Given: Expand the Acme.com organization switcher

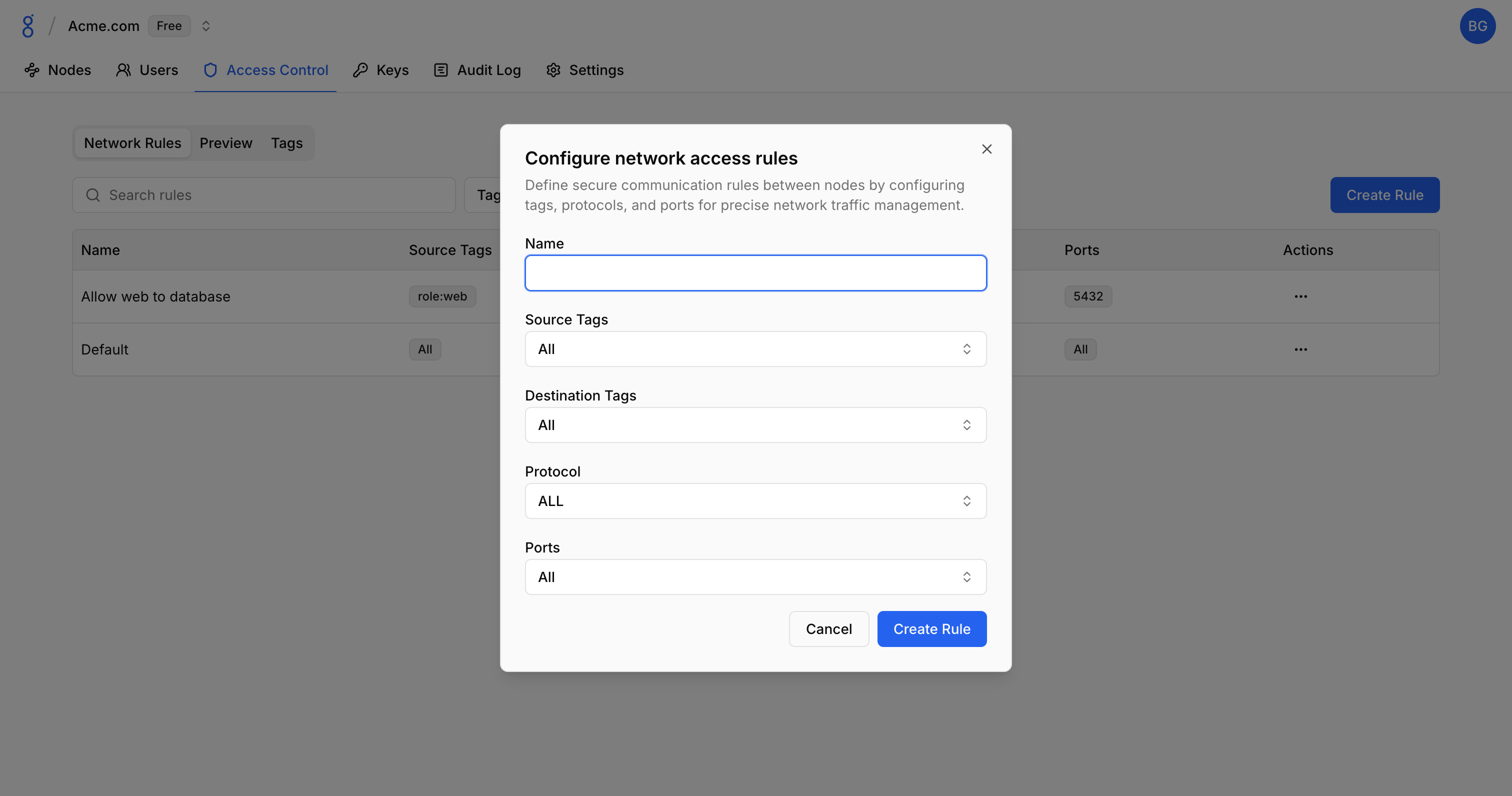Looking at the screenshot, I should 205,26.
